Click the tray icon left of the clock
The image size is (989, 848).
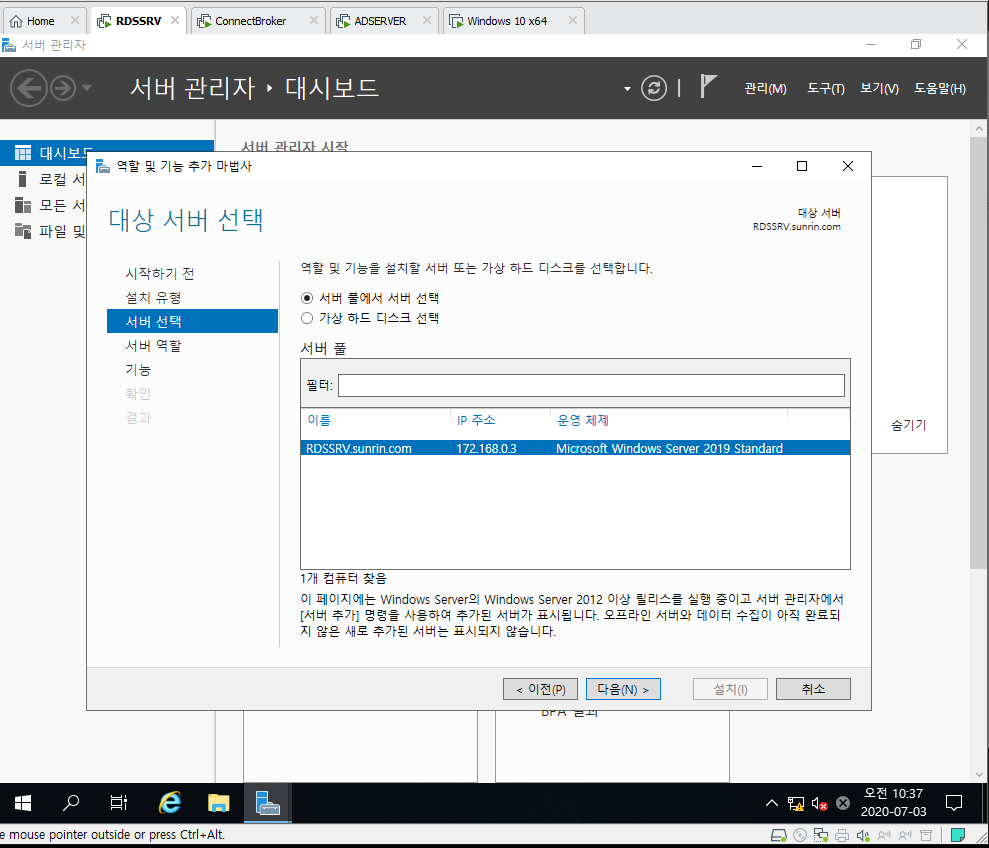[x=843, y=803]
